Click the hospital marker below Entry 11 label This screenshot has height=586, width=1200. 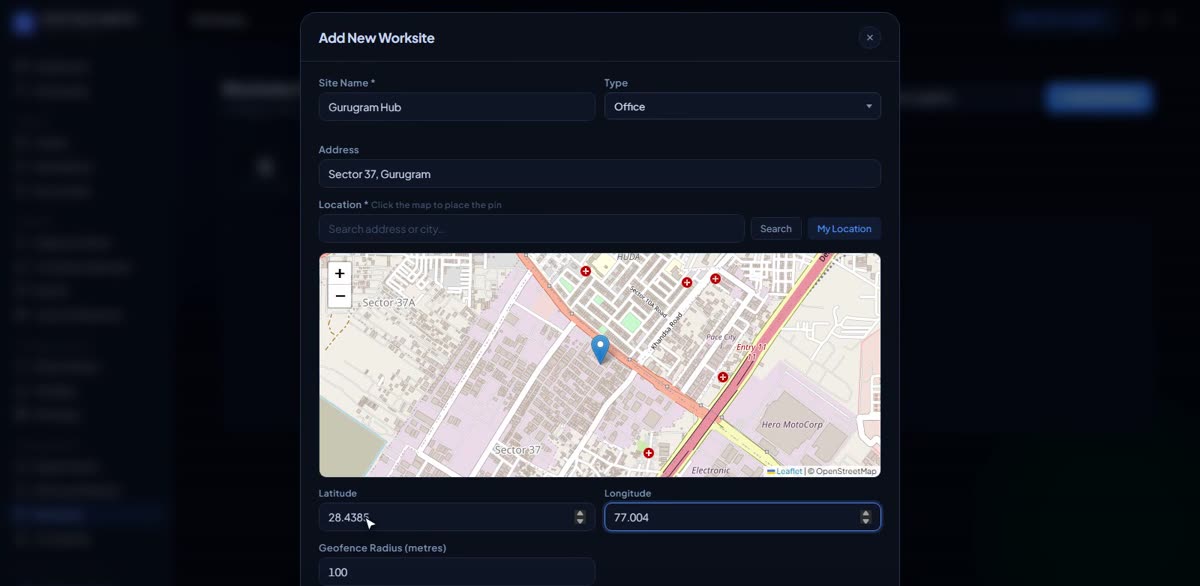(x=723, y=377)
